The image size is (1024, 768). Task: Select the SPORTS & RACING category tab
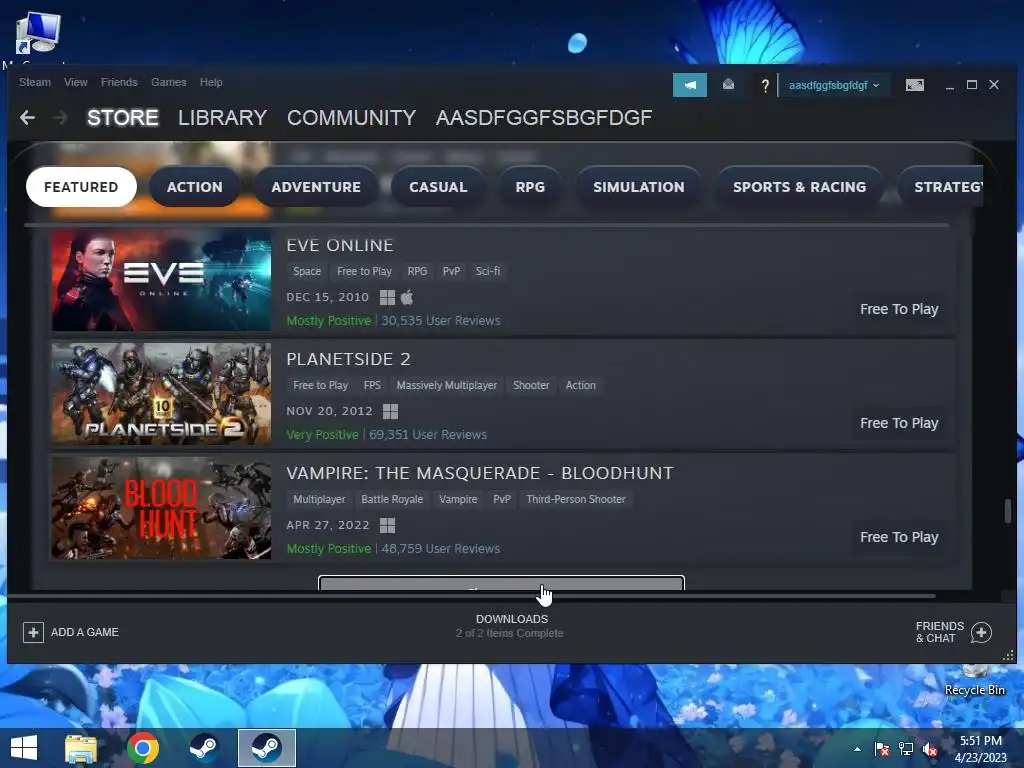coord(799,187)
